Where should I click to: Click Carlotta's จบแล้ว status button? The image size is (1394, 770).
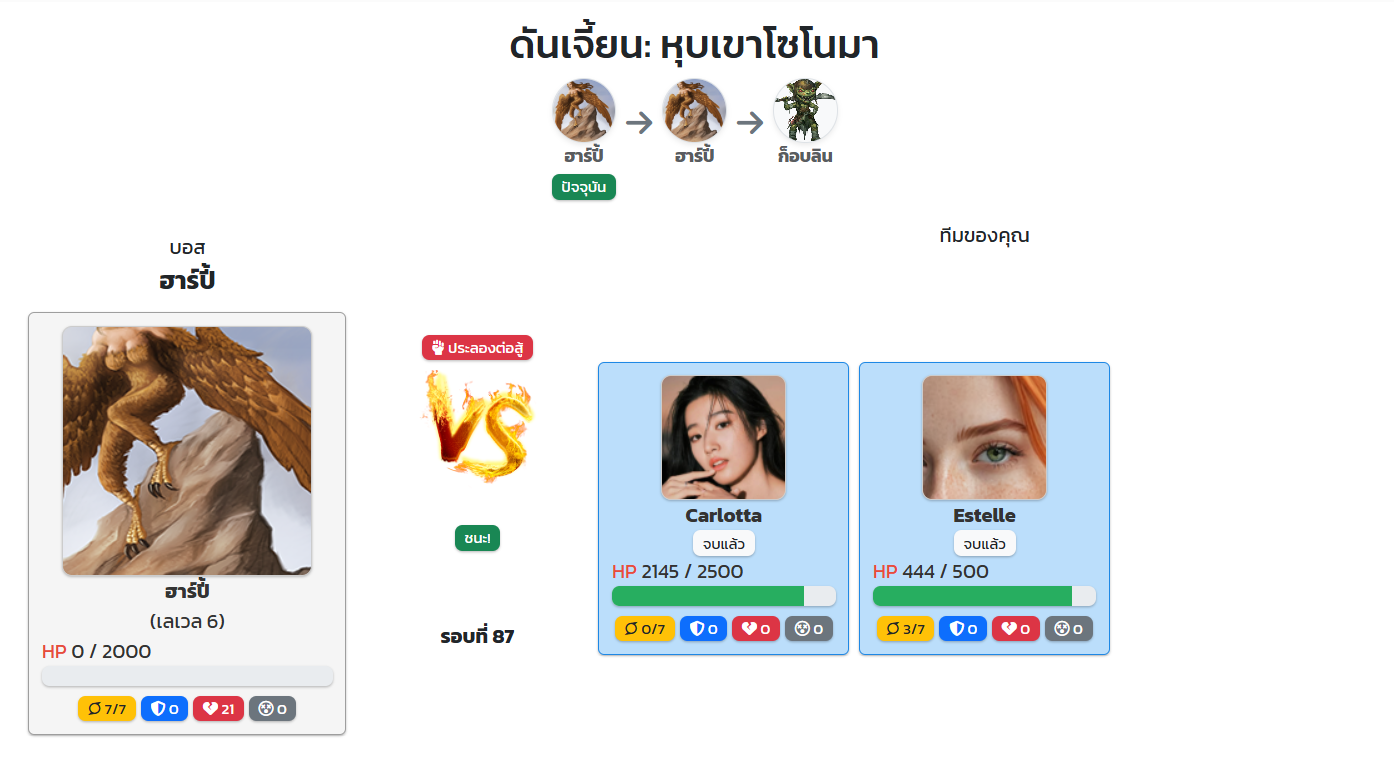tap(724, 543)
